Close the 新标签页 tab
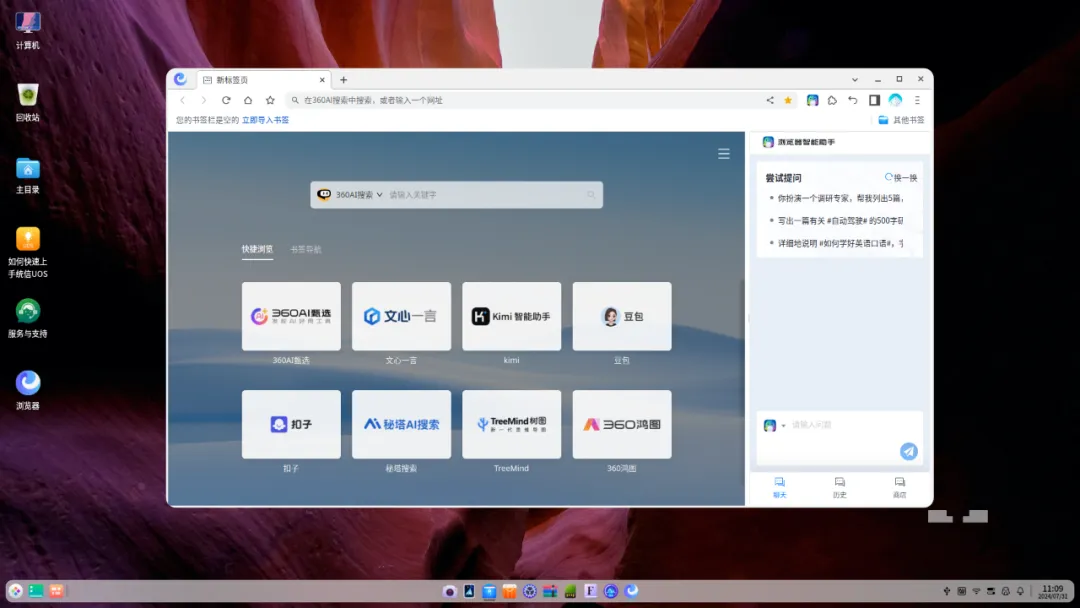1080x608 pixels. tap(322, 80)
